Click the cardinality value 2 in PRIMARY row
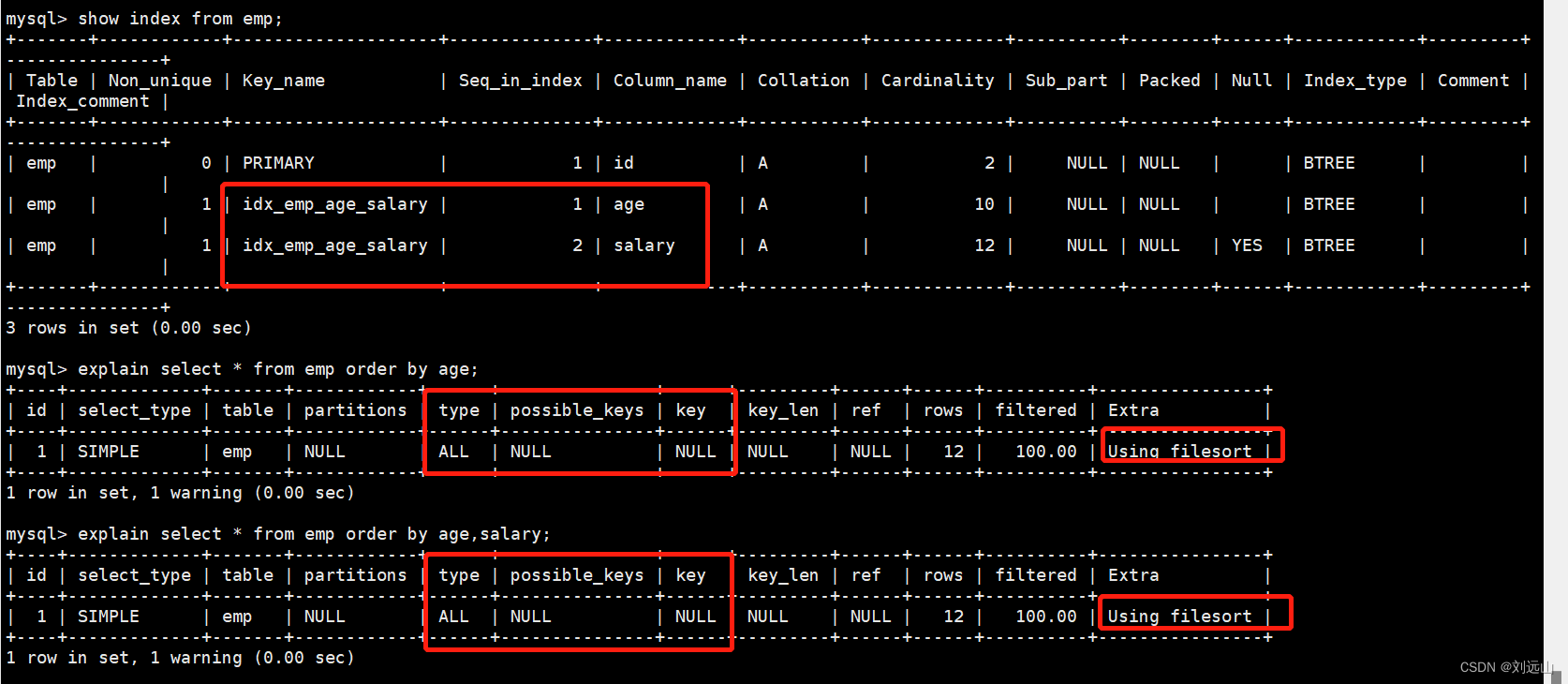1568x684 pixels. pyautogui.click(x=990, y=163)
